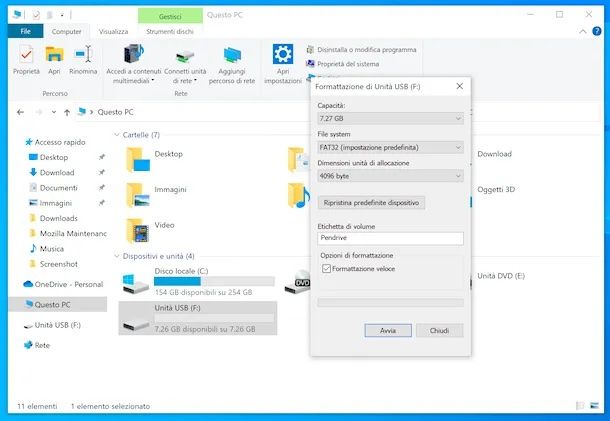This screenshot has height=421, width=610.
Task: Close the Formattazione di Unità USB dialog
Action: click(x=459, y=86)
